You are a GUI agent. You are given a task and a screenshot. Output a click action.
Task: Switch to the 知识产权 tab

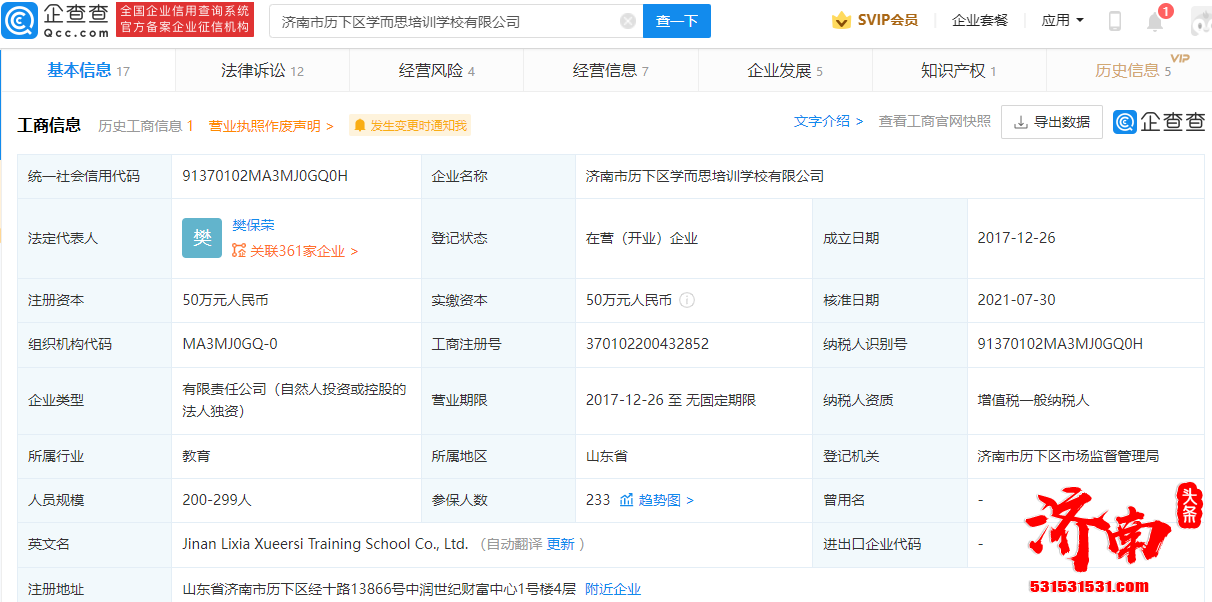click(958, 70)
